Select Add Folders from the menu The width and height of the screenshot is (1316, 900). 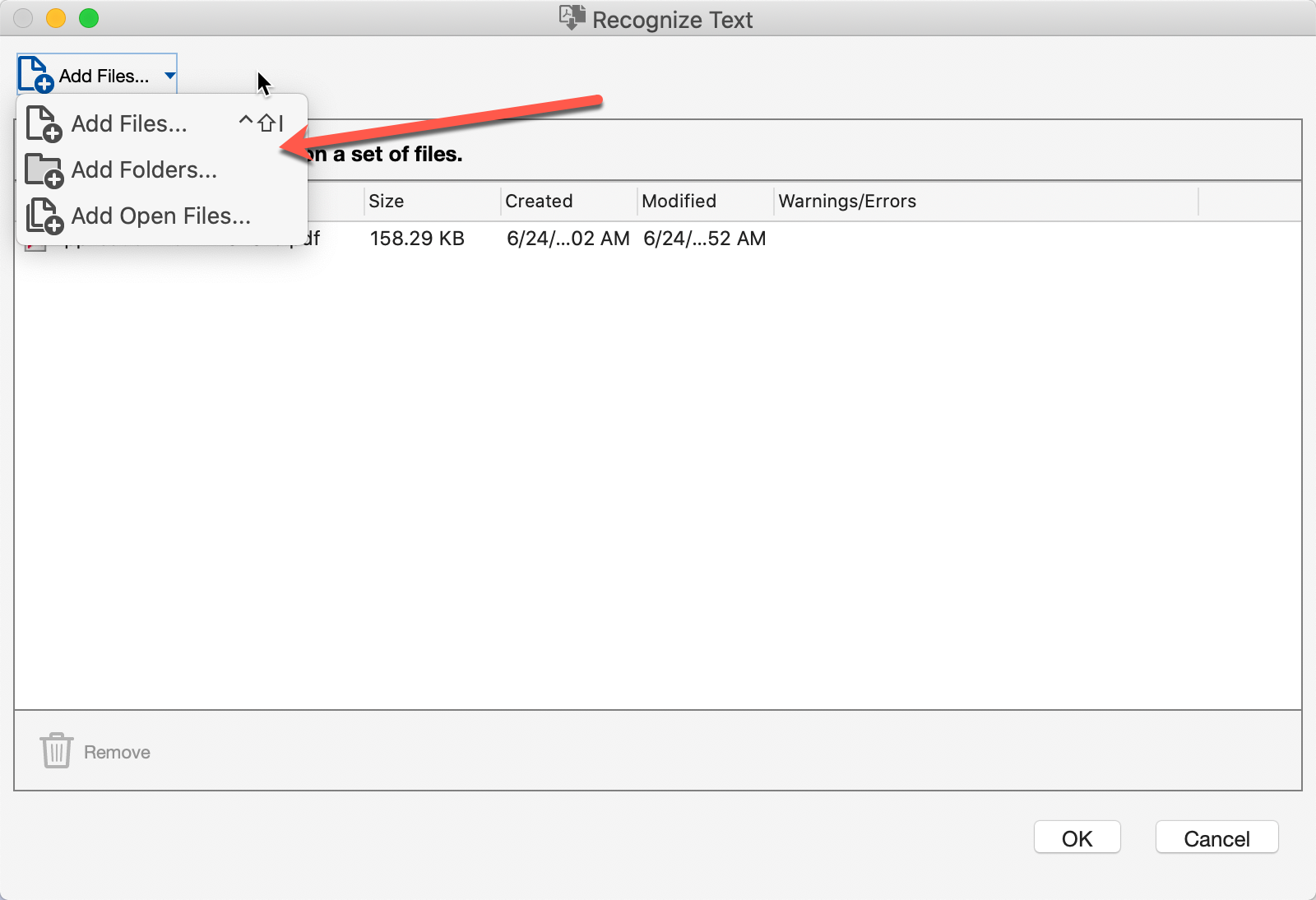(142, 169)
